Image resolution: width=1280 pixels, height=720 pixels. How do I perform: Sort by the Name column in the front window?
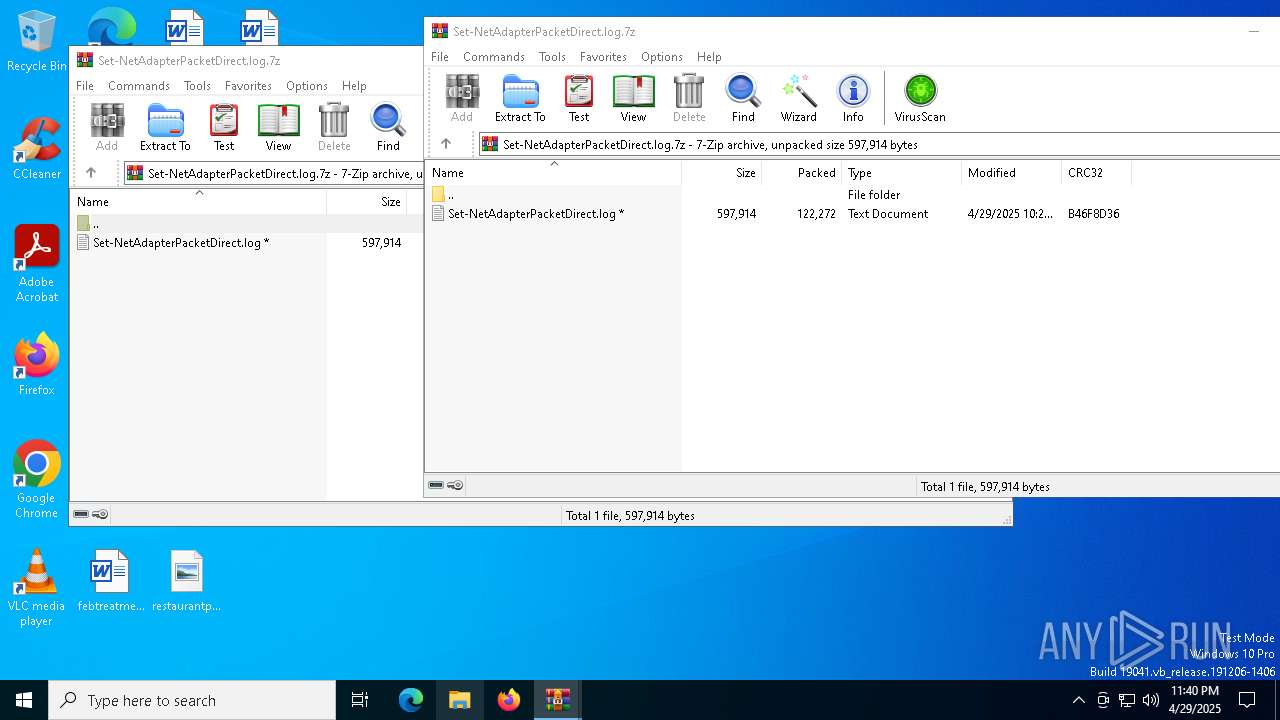click(553, 173)
